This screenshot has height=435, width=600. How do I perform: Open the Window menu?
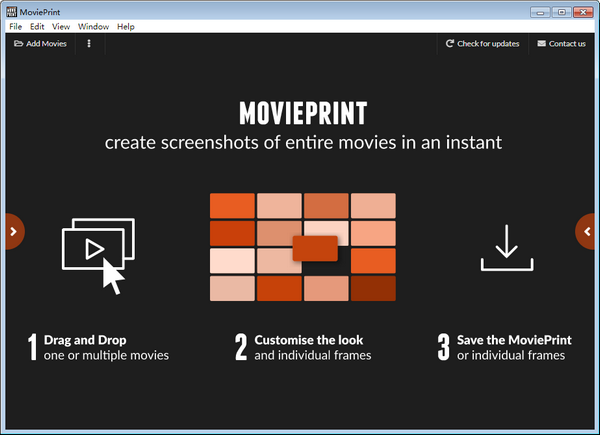coord(93,26)
